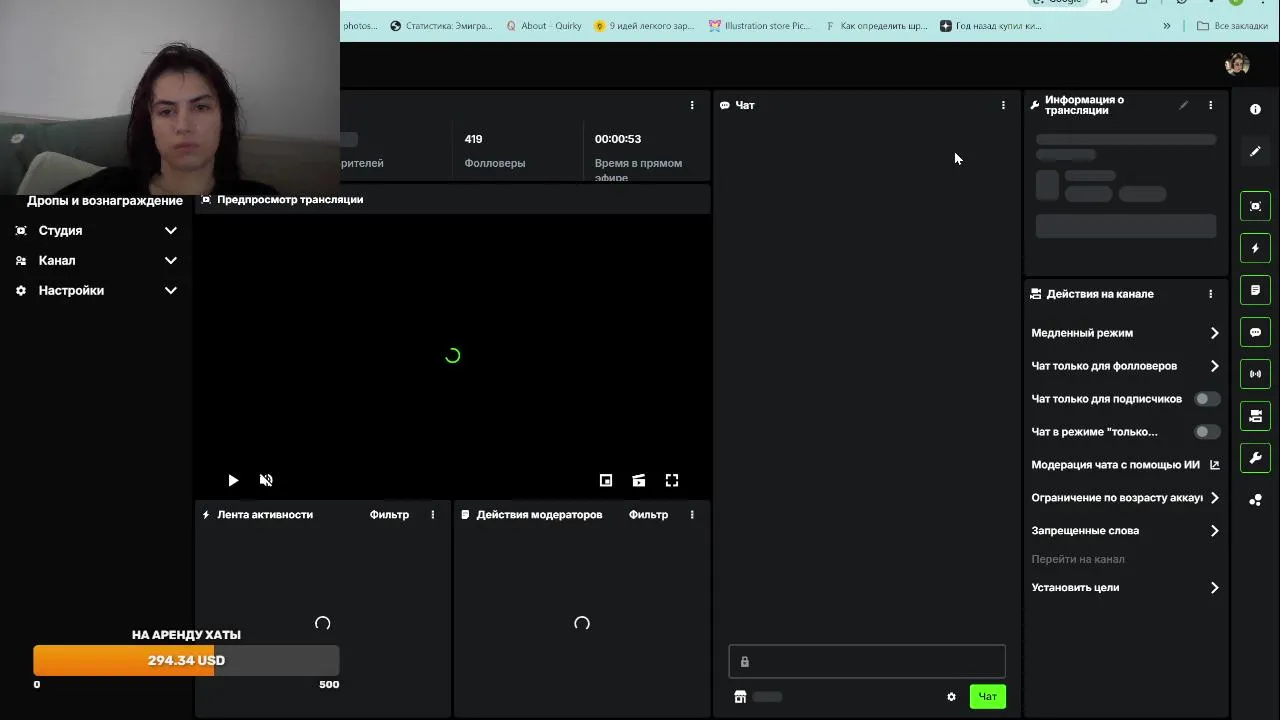The height and width of the screenshot is (720, 1280).
Task: Enable Чат в режиме "только..." toggle
Action: coord(1207,432)
